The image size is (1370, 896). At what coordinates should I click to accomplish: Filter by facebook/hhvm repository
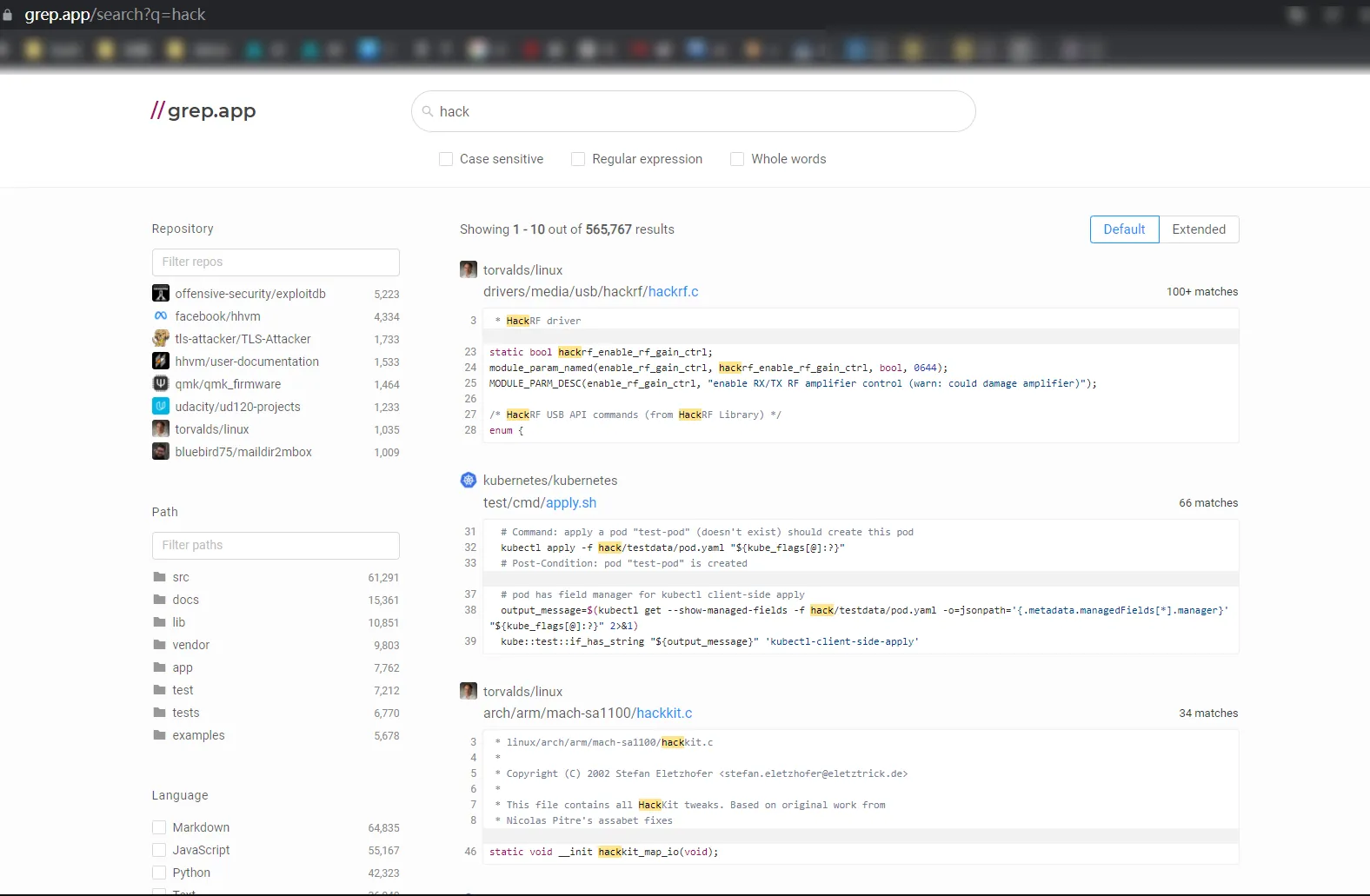tap(276, 316)
